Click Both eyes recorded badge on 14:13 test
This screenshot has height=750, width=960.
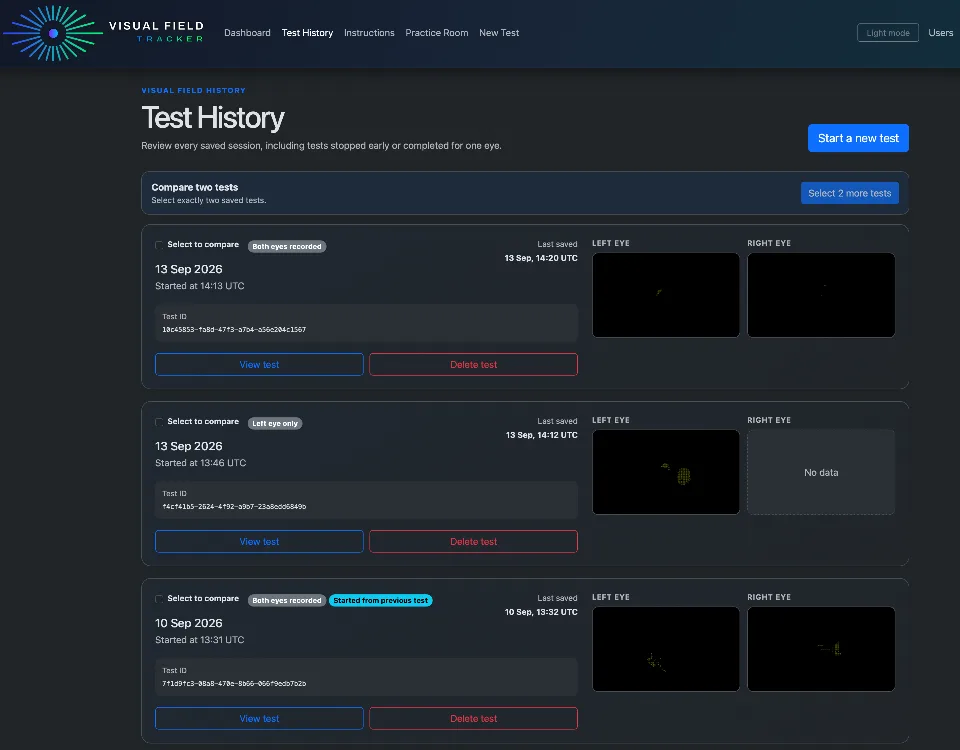click(287, 246)
